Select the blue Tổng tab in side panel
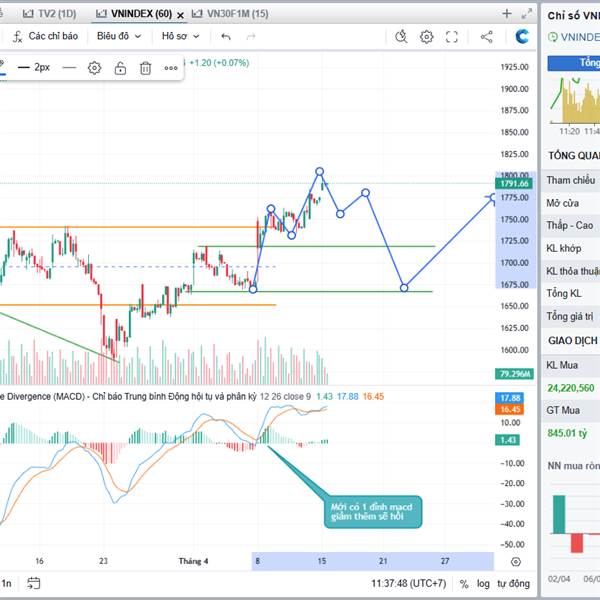 [x=574, y=63]
